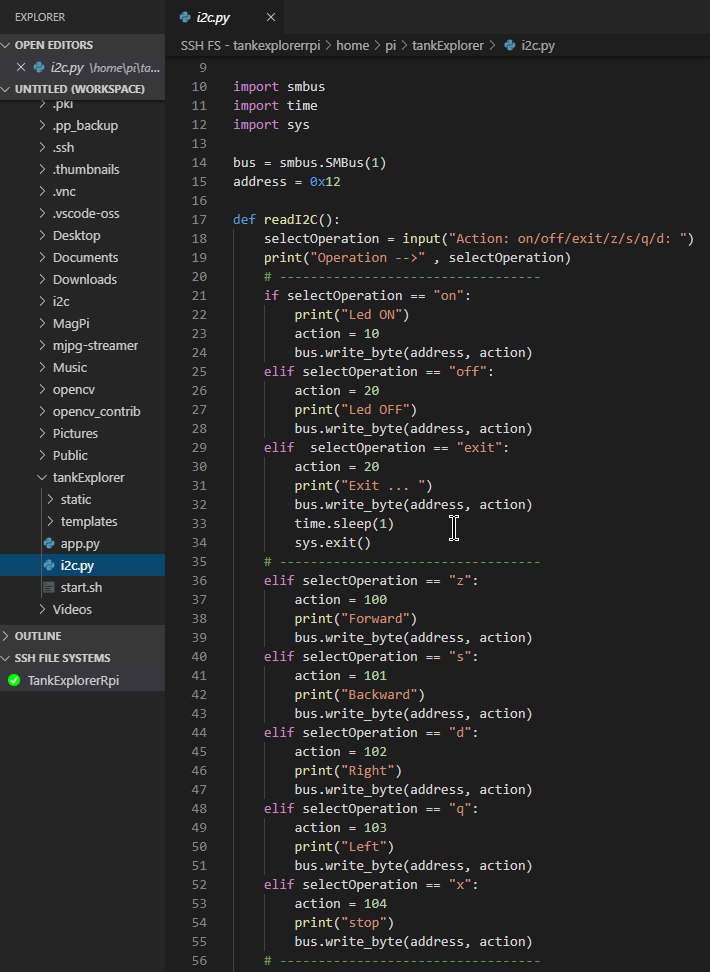Click 'time.sleep(1)' code line
The image size is (710, 972).
coord(344,524)
